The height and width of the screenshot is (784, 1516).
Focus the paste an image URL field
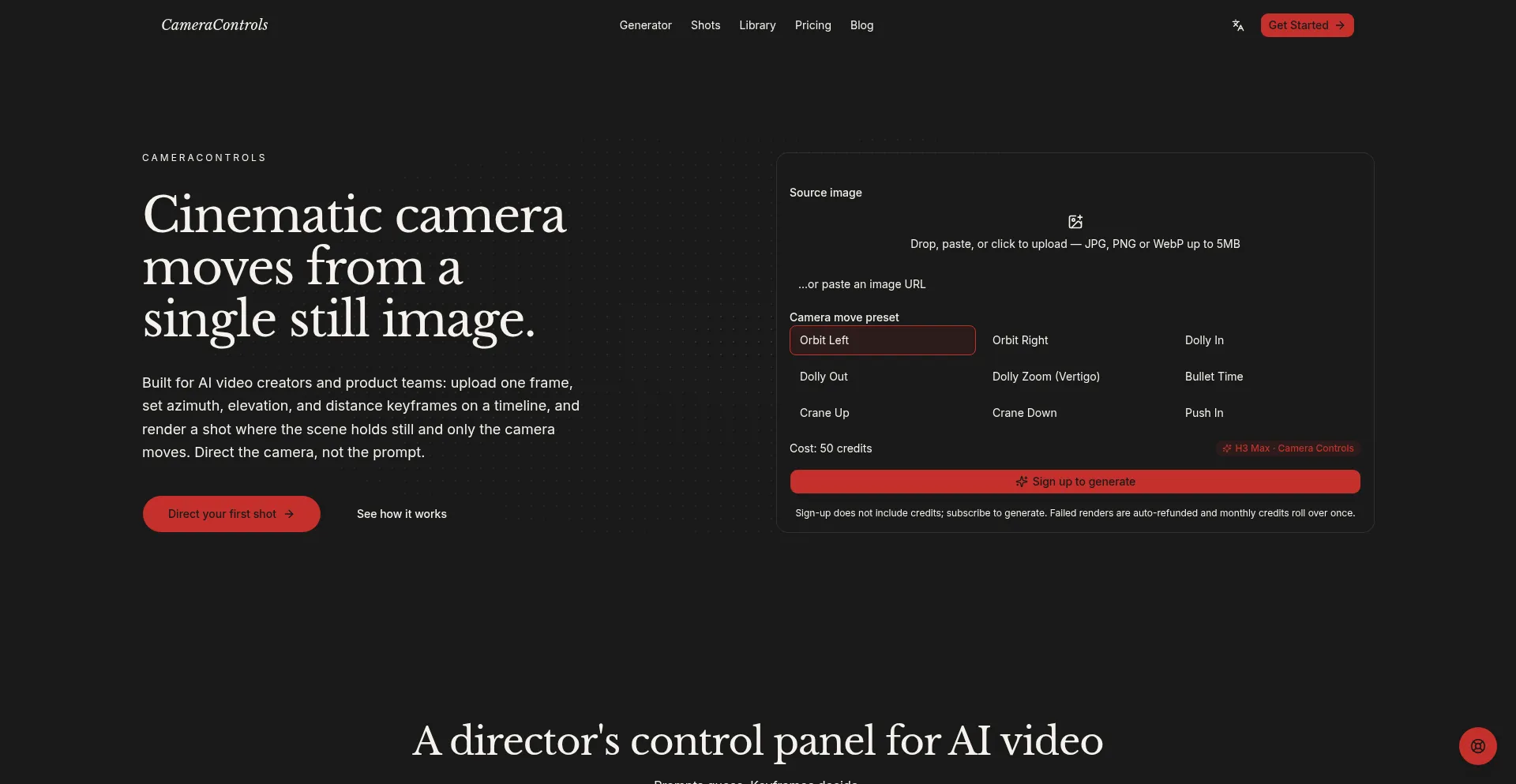pos(1075,284)
